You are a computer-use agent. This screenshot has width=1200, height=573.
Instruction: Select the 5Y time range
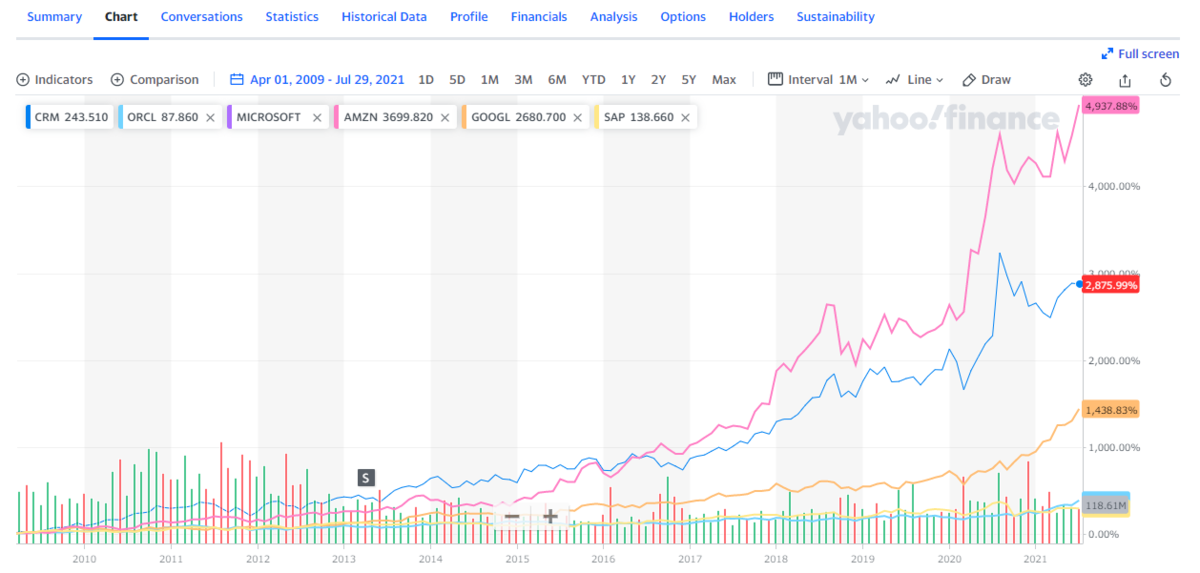pyautogui.click(x=688, y=80)
